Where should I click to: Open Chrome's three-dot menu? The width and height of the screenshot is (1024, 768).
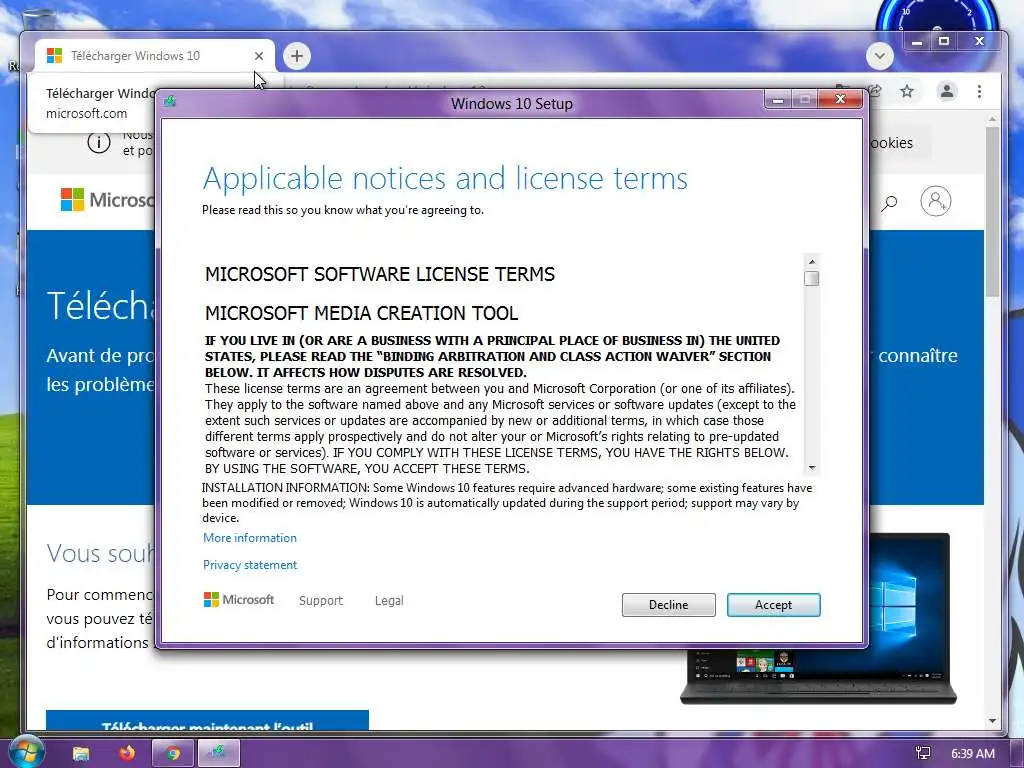(x=979, y=91)
